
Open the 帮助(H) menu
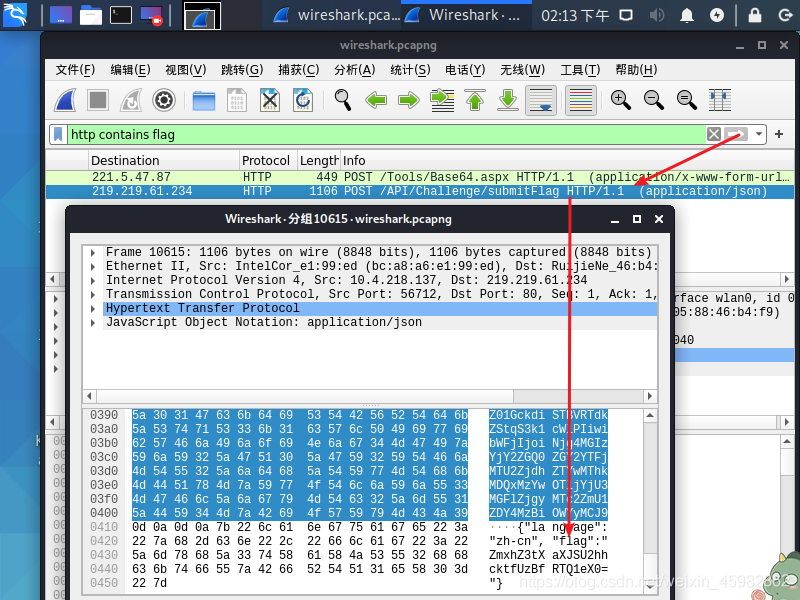[636, 69]
